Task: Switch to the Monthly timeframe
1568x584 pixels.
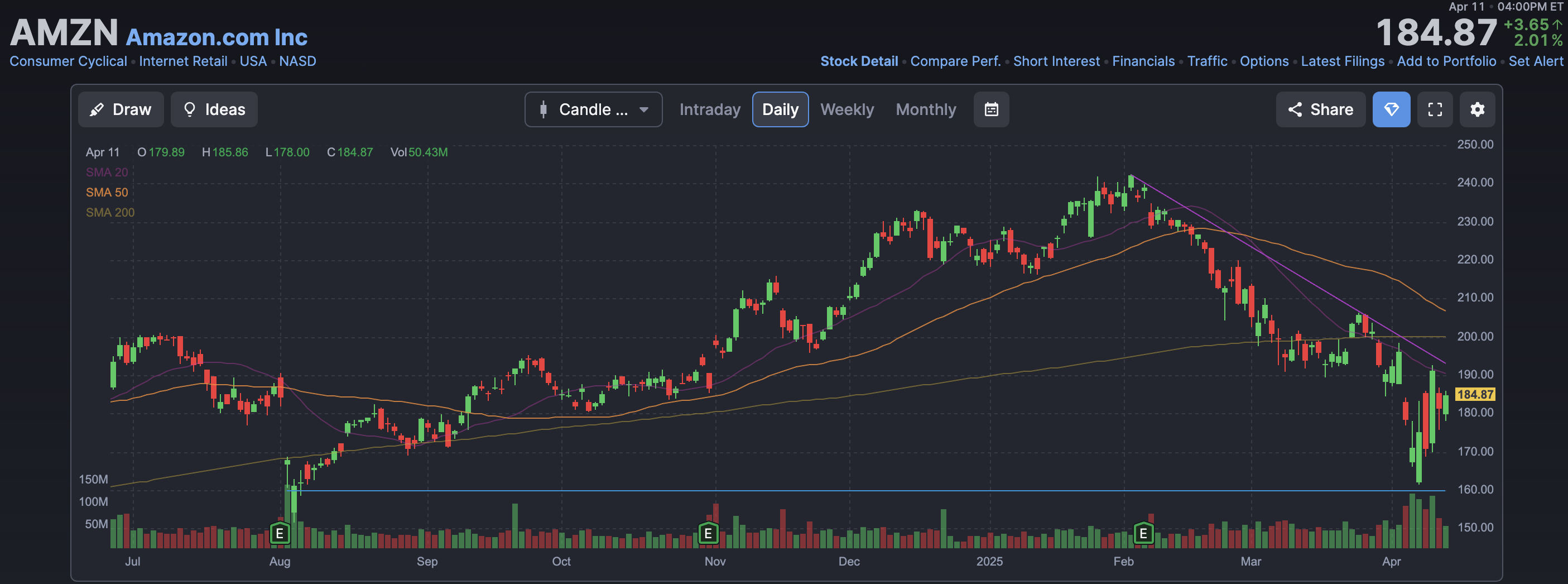Action: click(926, 109)
